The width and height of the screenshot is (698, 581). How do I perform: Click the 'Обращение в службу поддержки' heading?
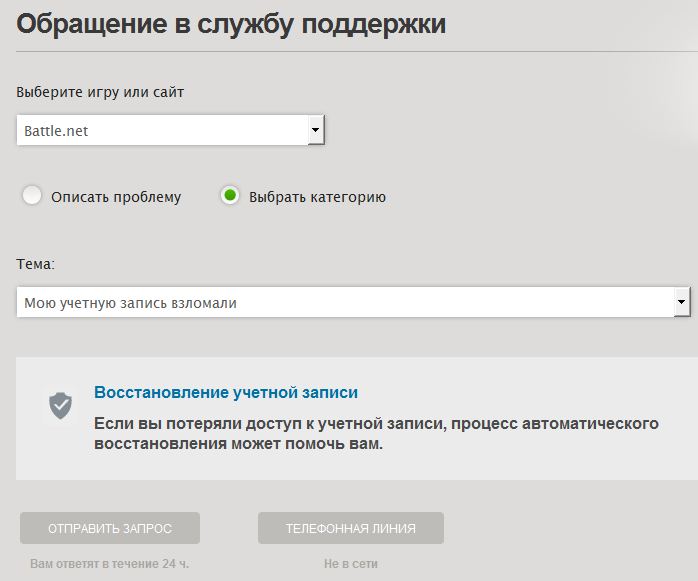click(x=231, y=24)
